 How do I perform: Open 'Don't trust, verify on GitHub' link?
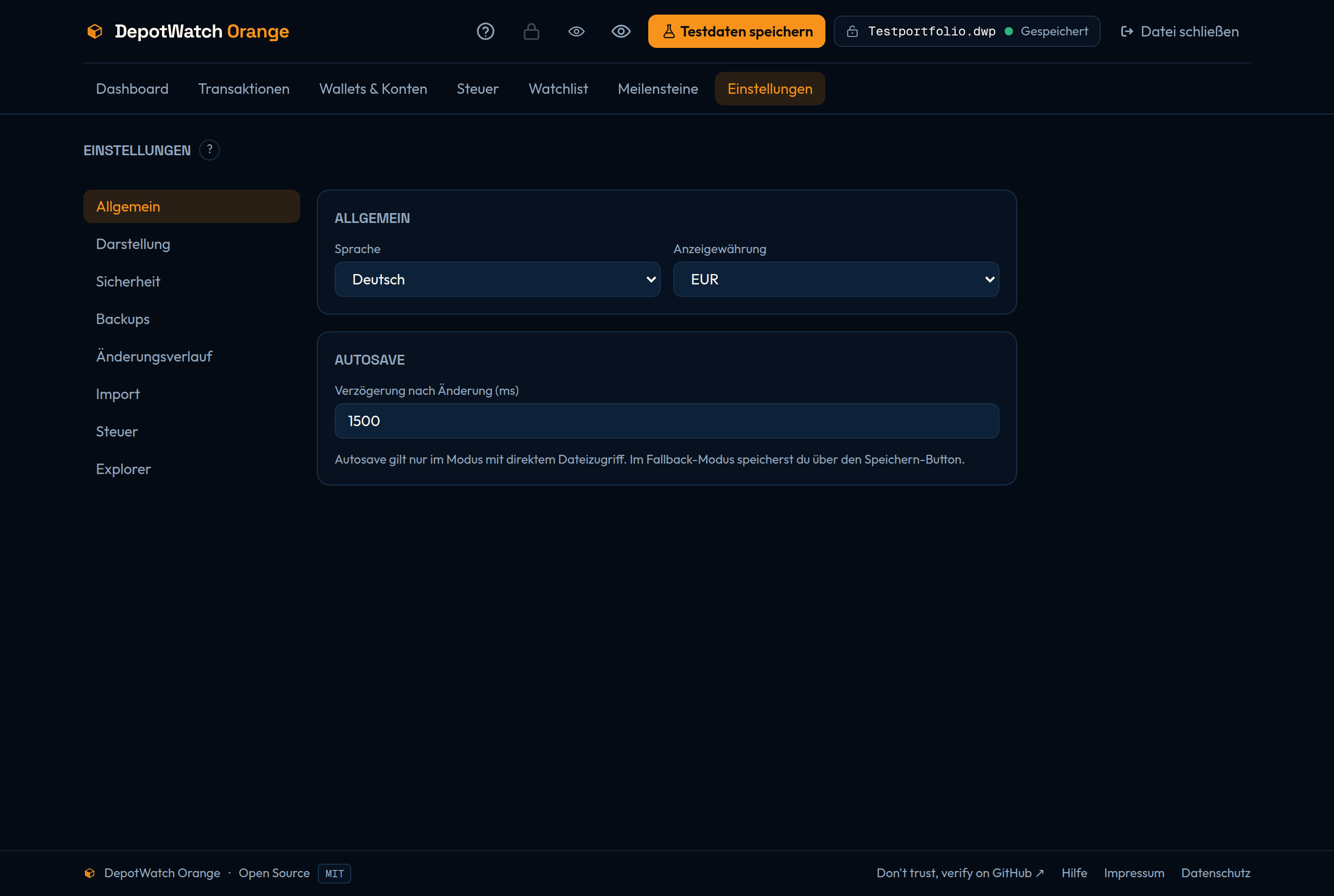[x=960, y=873]
